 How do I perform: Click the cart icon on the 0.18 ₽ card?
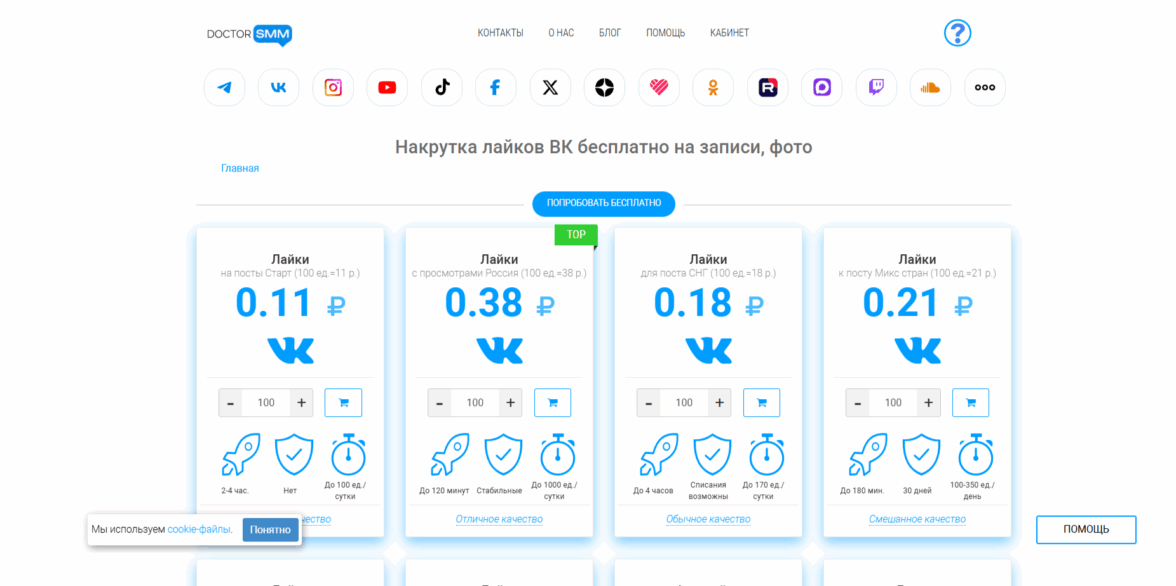coord(762,403)
